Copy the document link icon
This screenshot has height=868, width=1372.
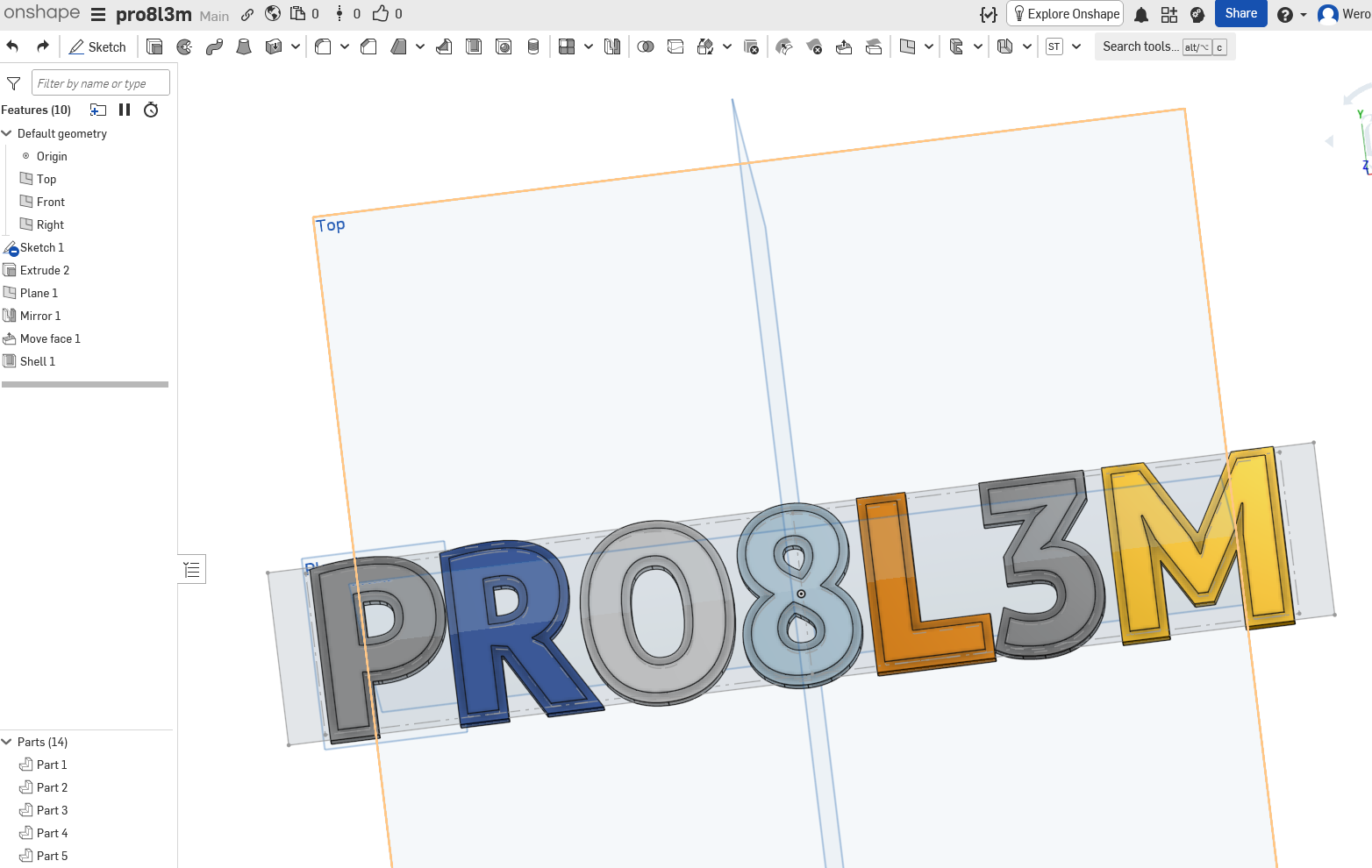[x=247, y=14]
